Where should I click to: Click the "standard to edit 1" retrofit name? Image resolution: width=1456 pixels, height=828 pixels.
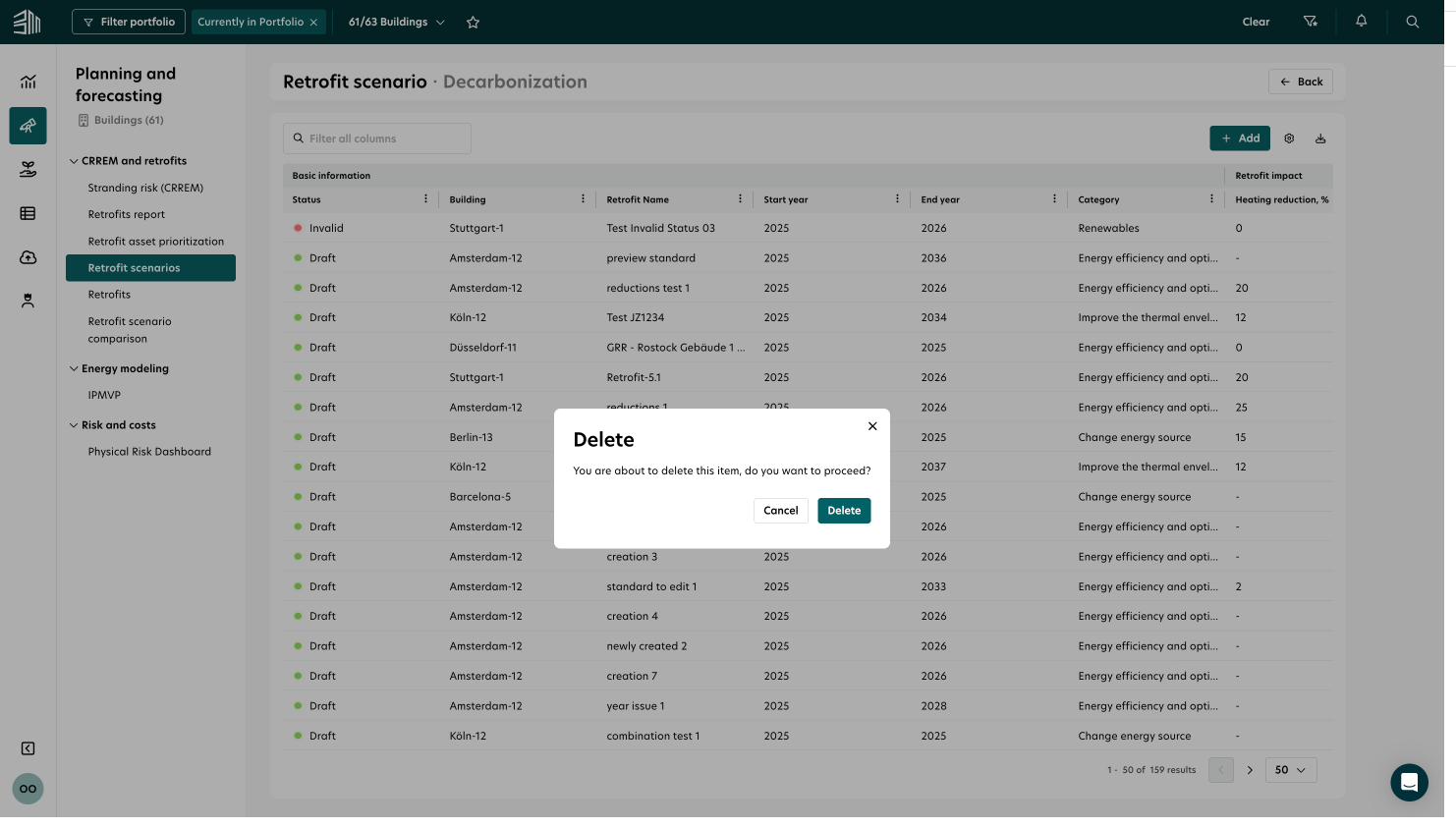click(651, 586)
